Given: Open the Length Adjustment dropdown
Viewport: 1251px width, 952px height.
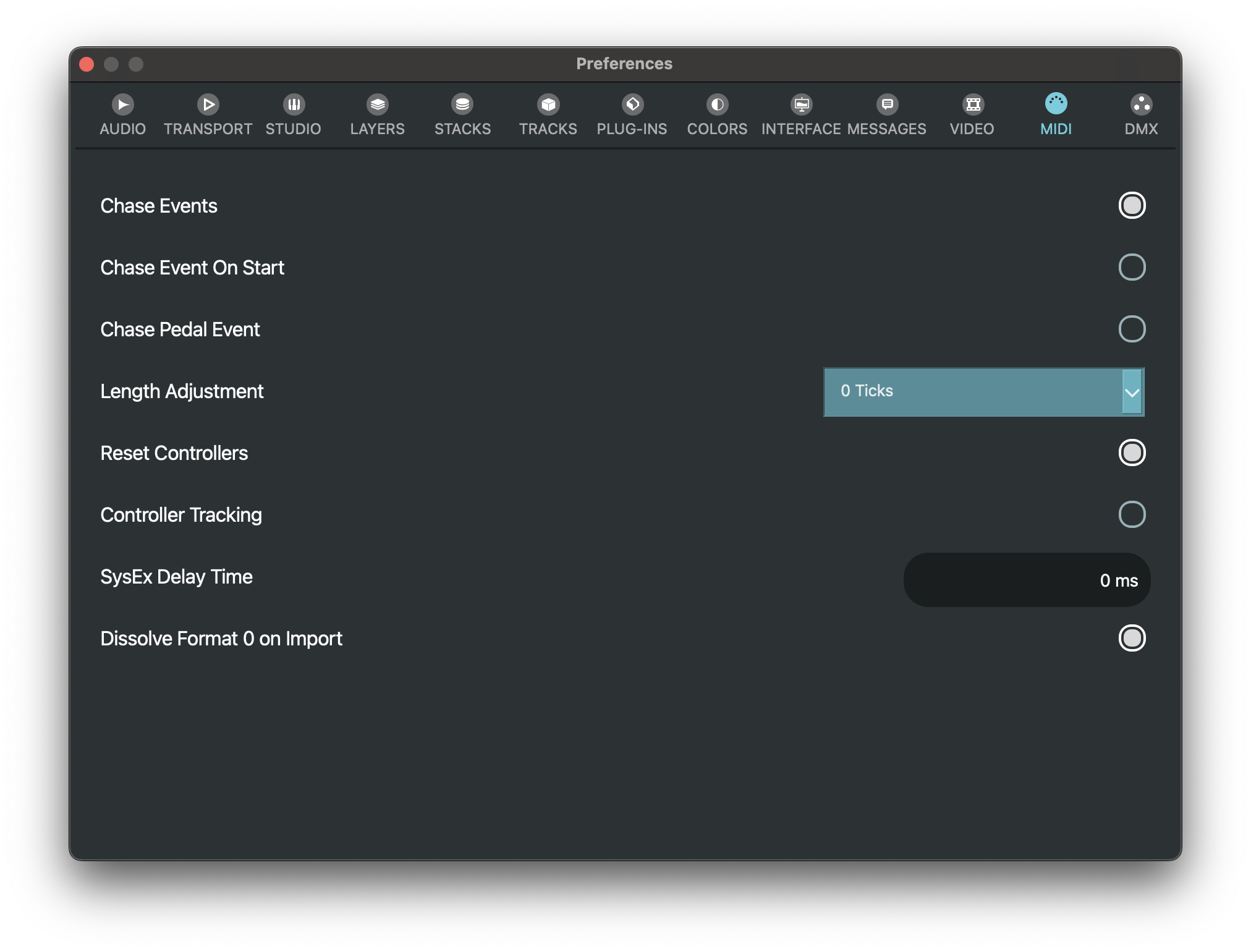Looking at the screenshot, I should (x=973, y=392).
